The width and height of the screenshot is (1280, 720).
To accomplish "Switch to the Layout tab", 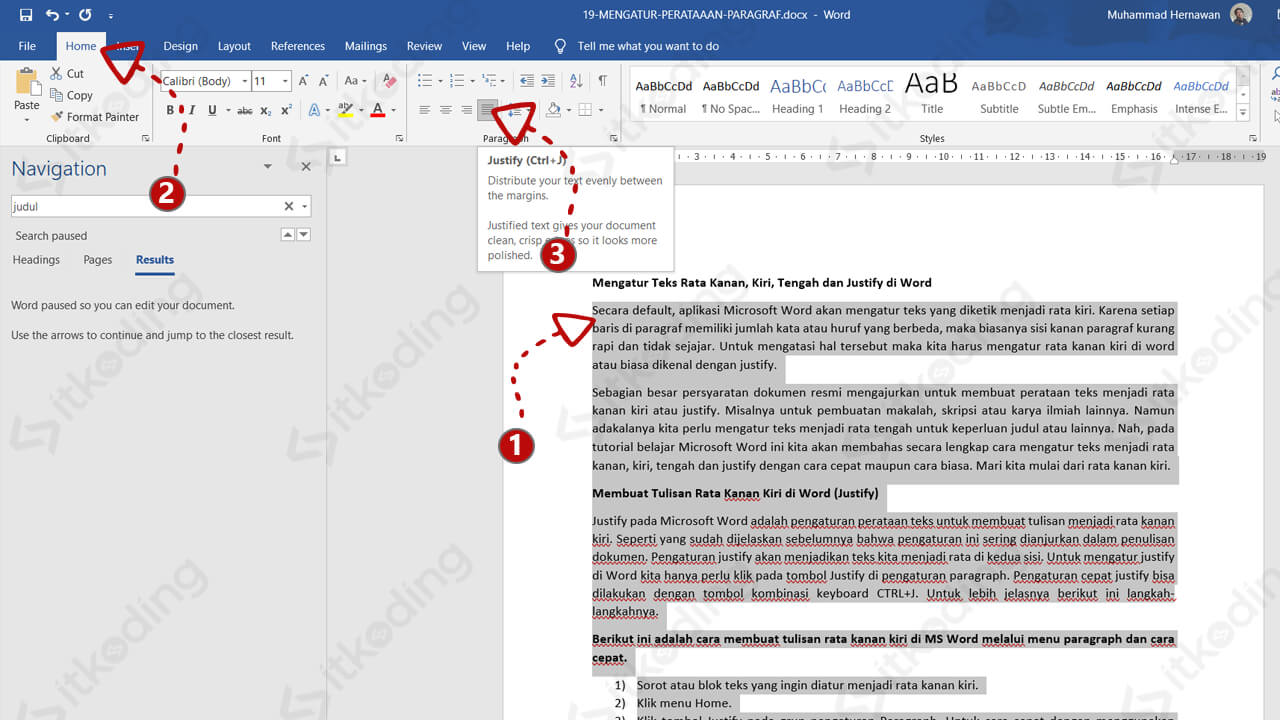I will pos(234,46).
